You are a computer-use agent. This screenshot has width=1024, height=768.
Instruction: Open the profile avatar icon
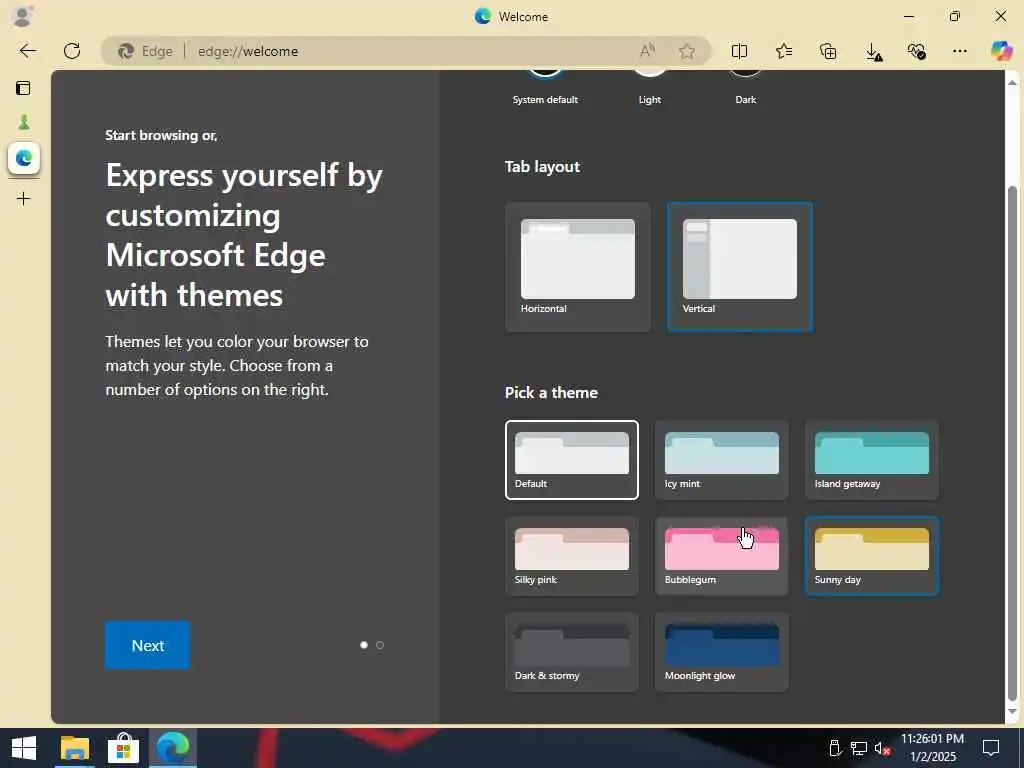coord(22,16)
